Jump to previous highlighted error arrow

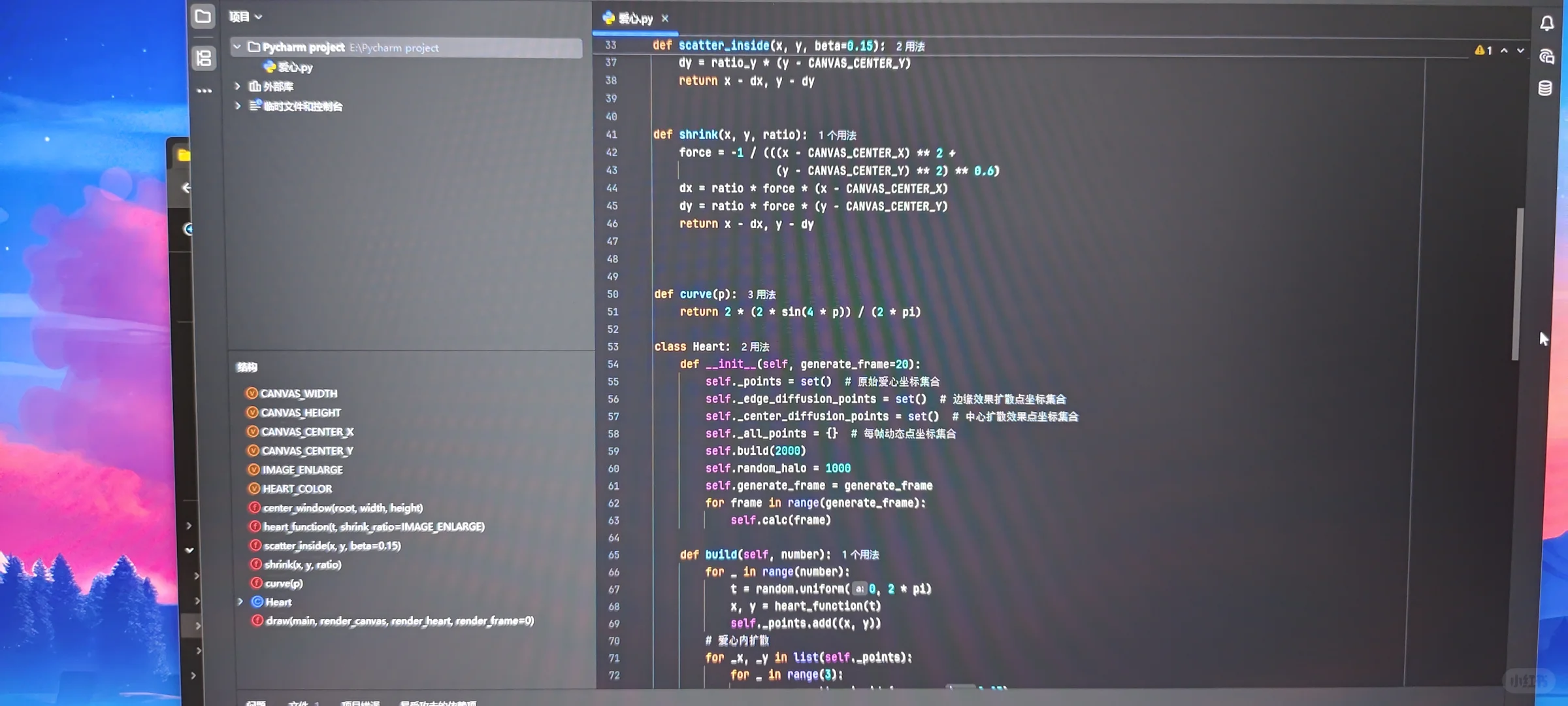(x=1504, y=50)
